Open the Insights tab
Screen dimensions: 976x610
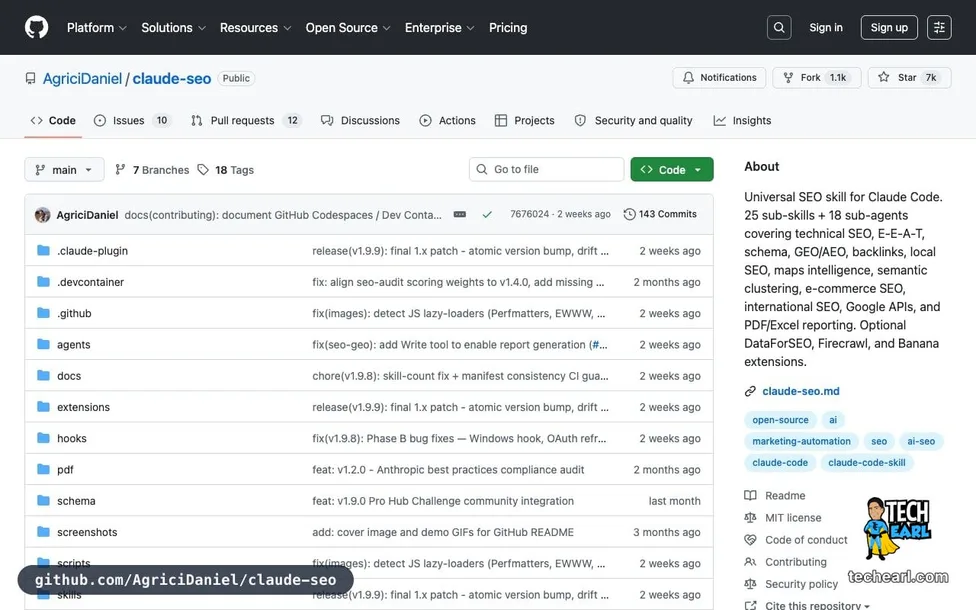[x=742, y=120]
